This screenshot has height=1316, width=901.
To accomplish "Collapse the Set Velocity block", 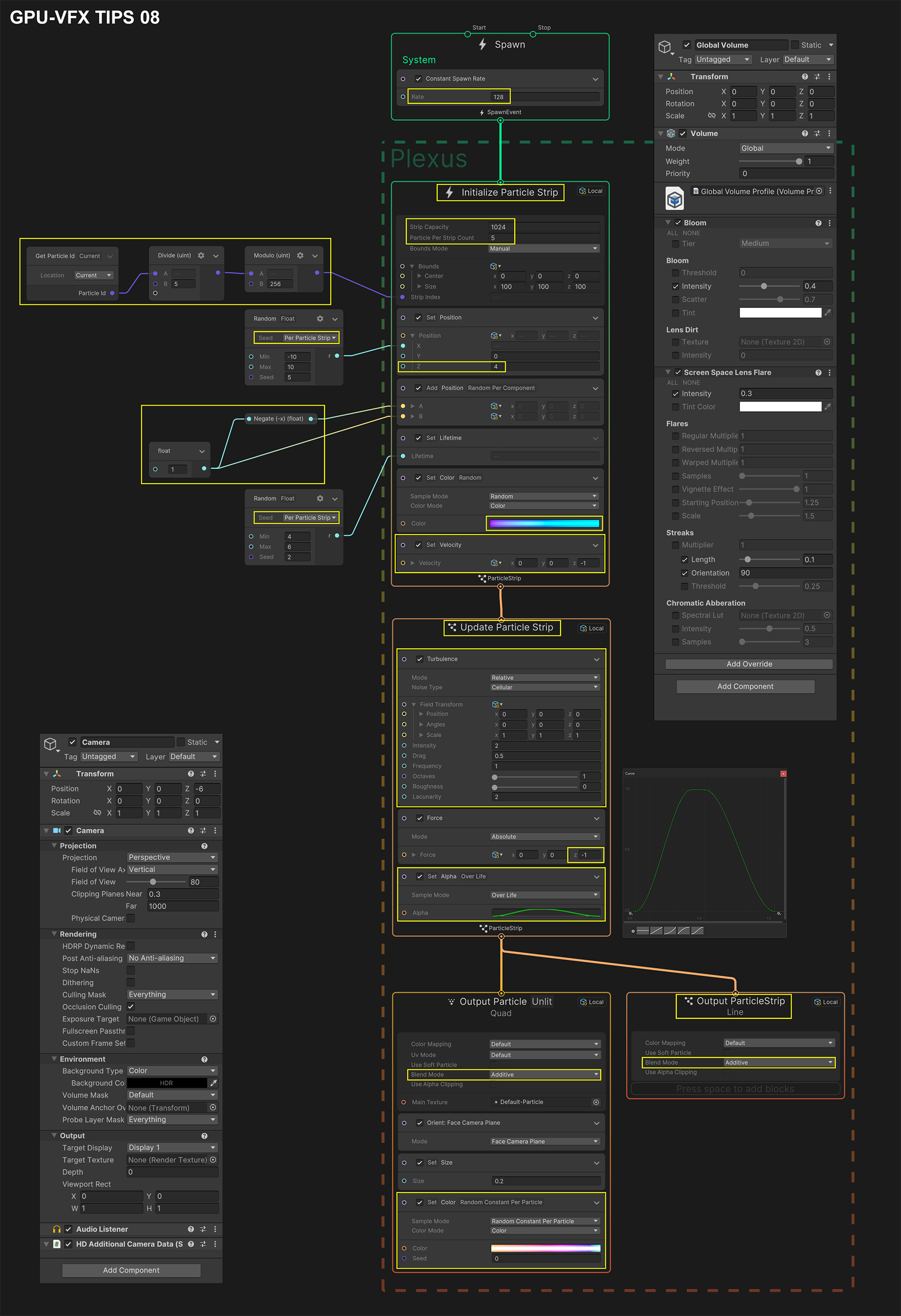I will click(x=596, y=545).
